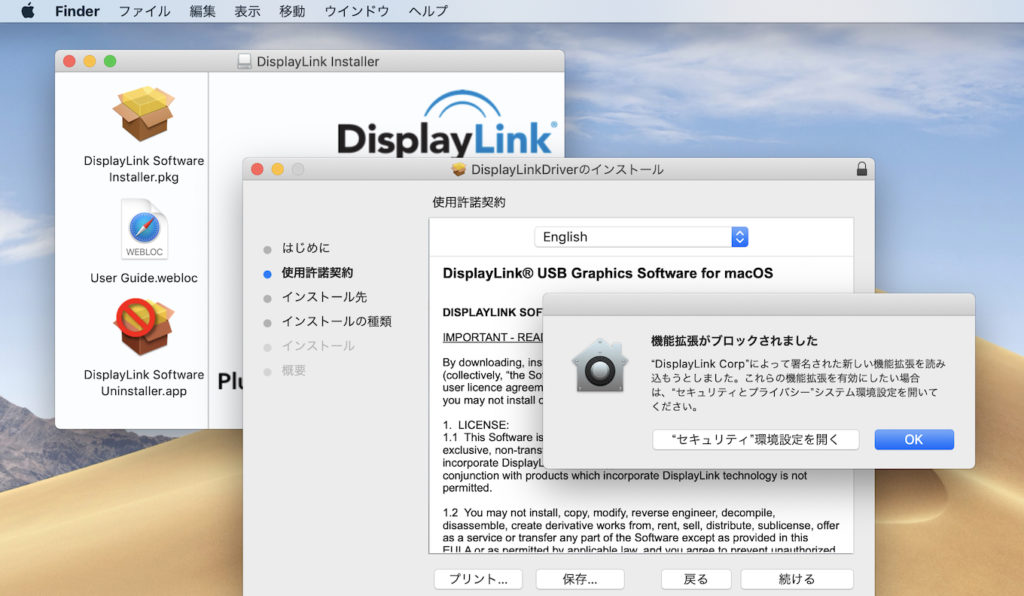Image resolution: width=1024 pixels, height=596 pixels.
Task: Open the ファイル menu
Action: 144,11
